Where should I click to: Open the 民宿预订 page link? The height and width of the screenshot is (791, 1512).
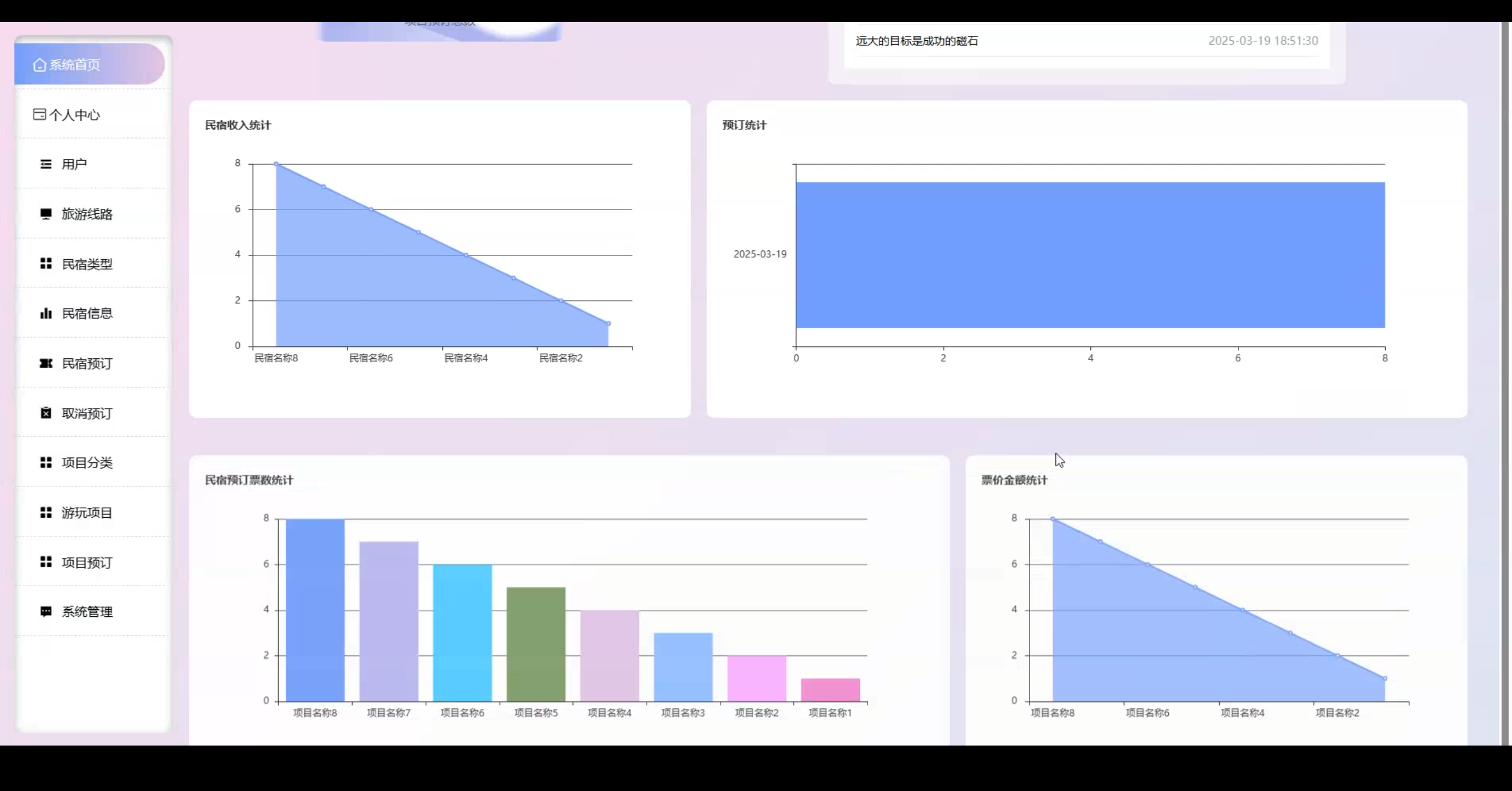point(86,364)
